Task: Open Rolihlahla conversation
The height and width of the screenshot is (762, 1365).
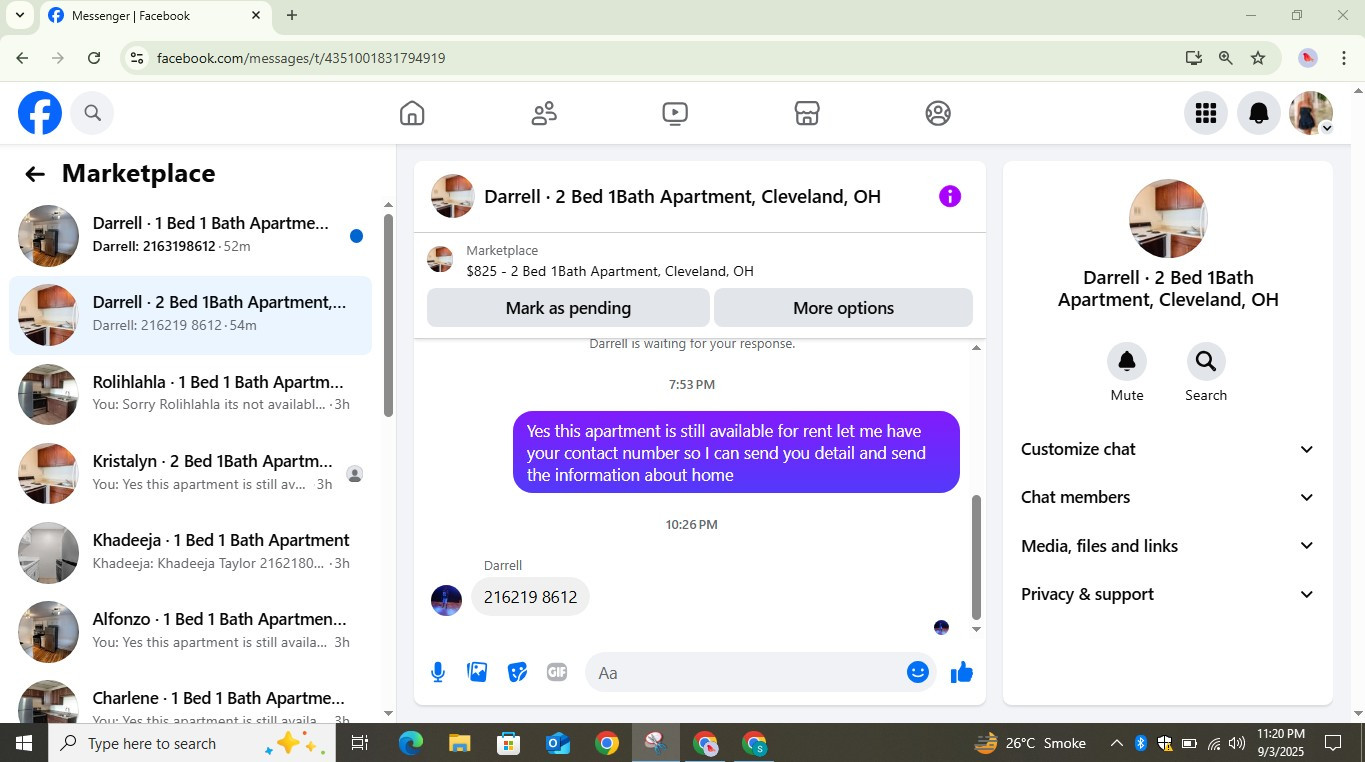Action: tap(190, 394)
